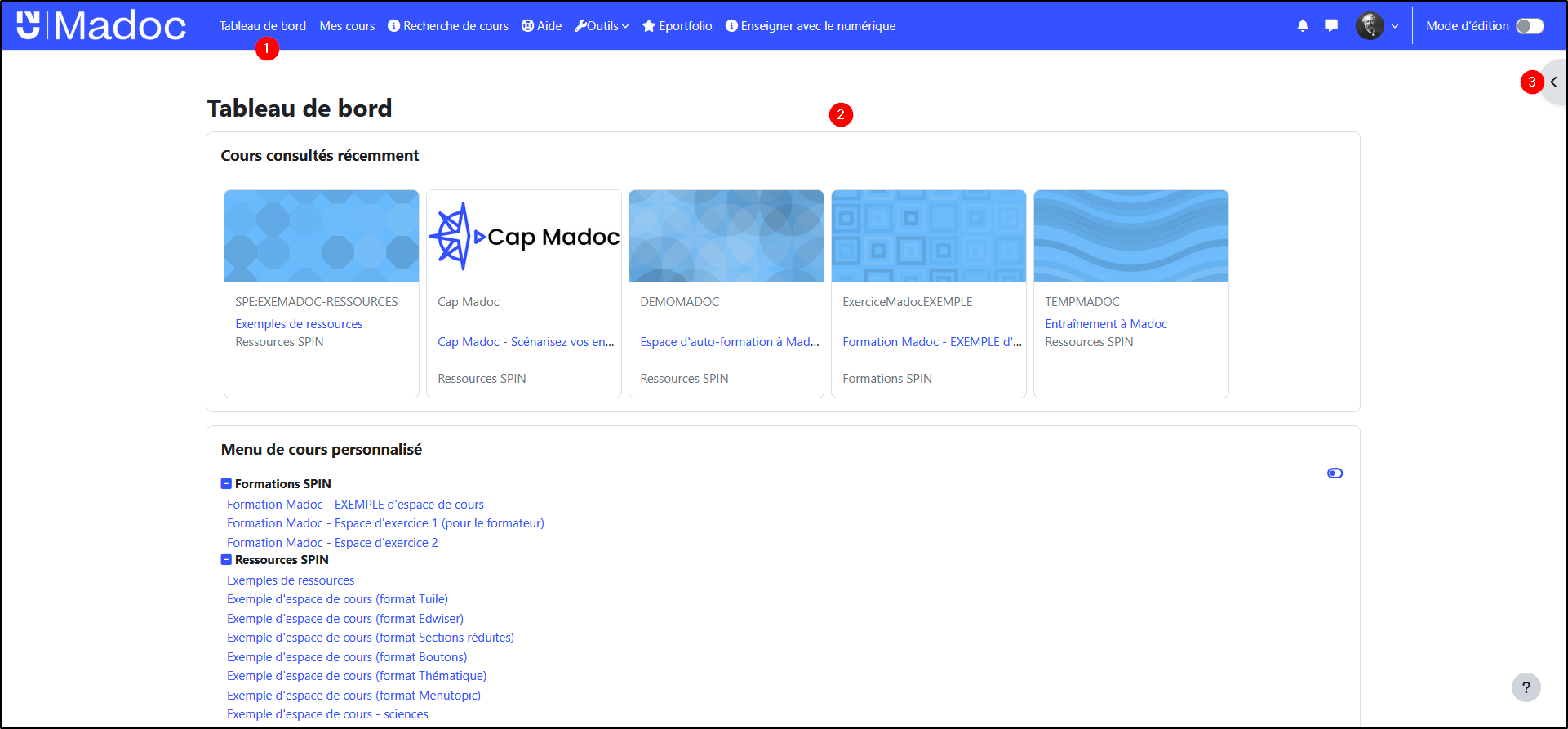Click the Madoc logo in header
This screenshot has height=729, width=1568.
tap(101, 26)
